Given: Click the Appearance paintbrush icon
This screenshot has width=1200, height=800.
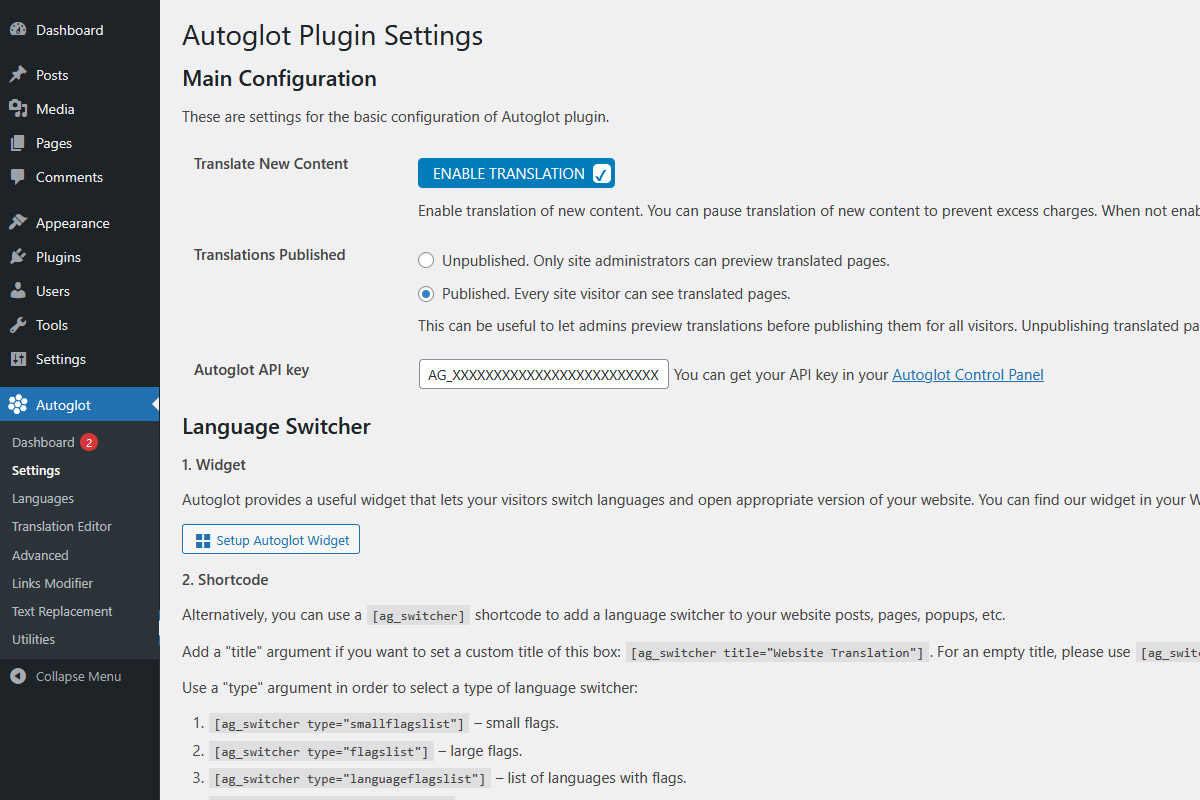Looking at the screenshot, I should coord(18,223).
